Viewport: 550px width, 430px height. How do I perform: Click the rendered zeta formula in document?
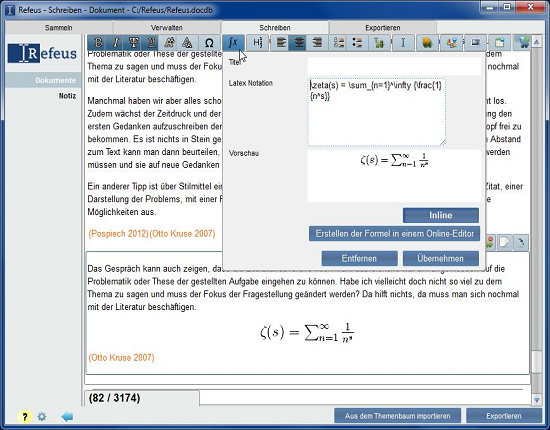point(307,332)
